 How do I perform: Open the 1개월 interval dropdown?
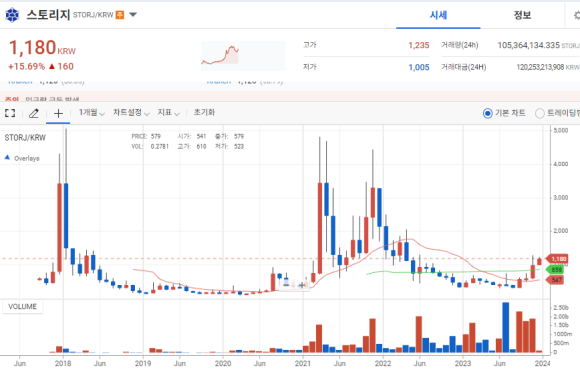92,112
